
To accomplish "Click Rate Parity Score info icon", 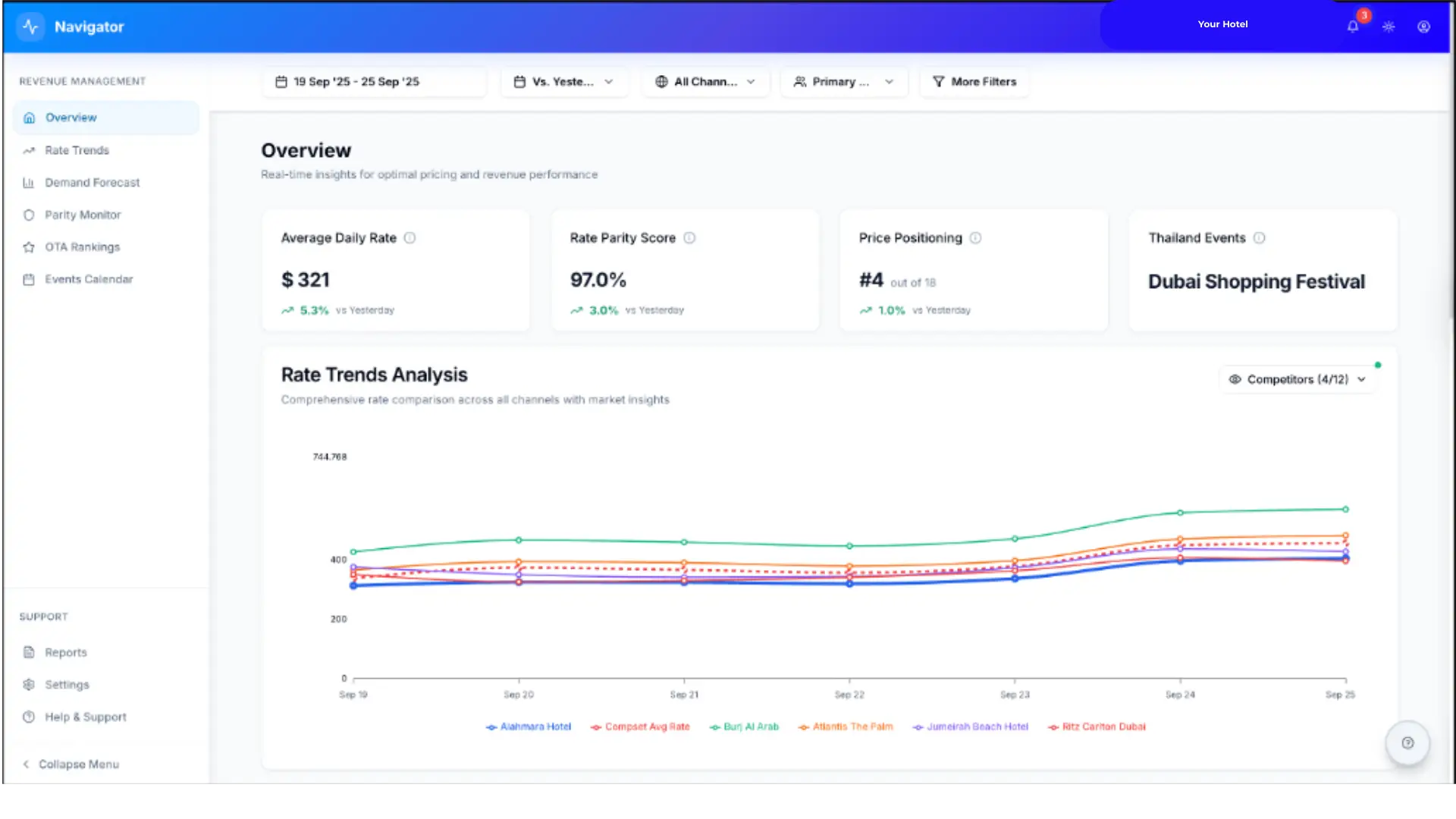I will point(689,238).
